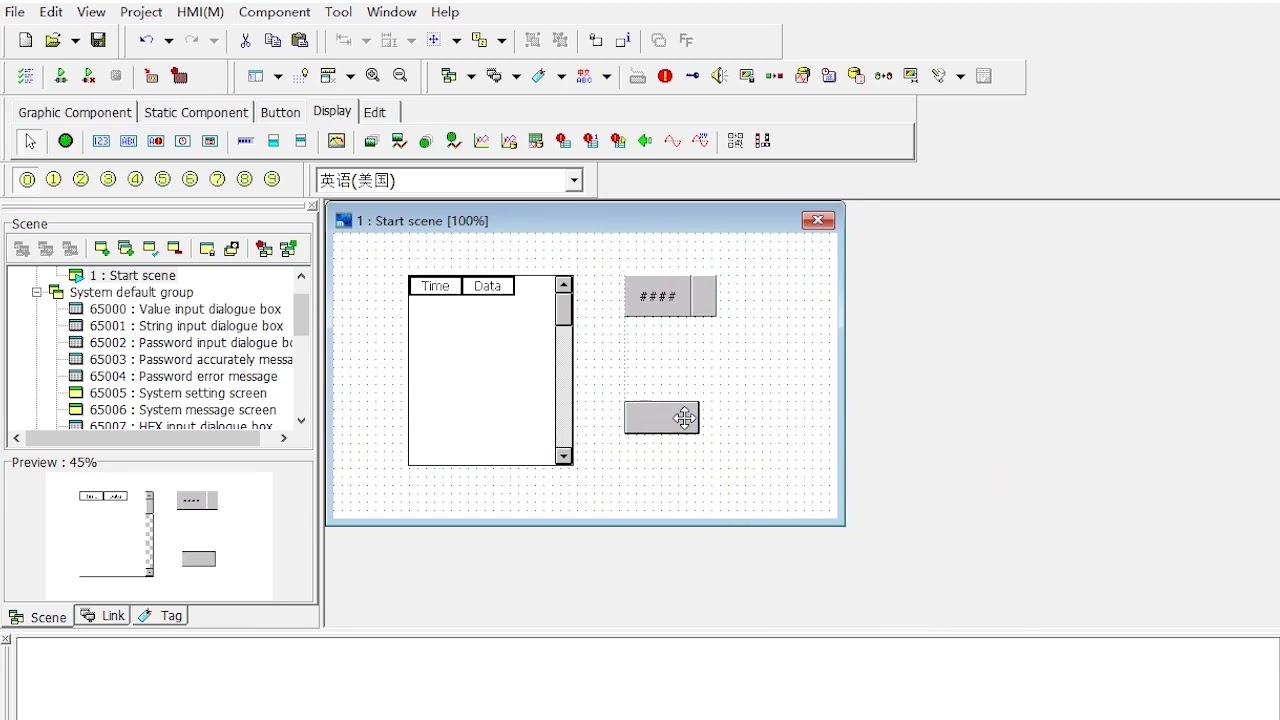
Task: Click the wrench tools icon
Action: pyautogui.click(x=938, y=76)
